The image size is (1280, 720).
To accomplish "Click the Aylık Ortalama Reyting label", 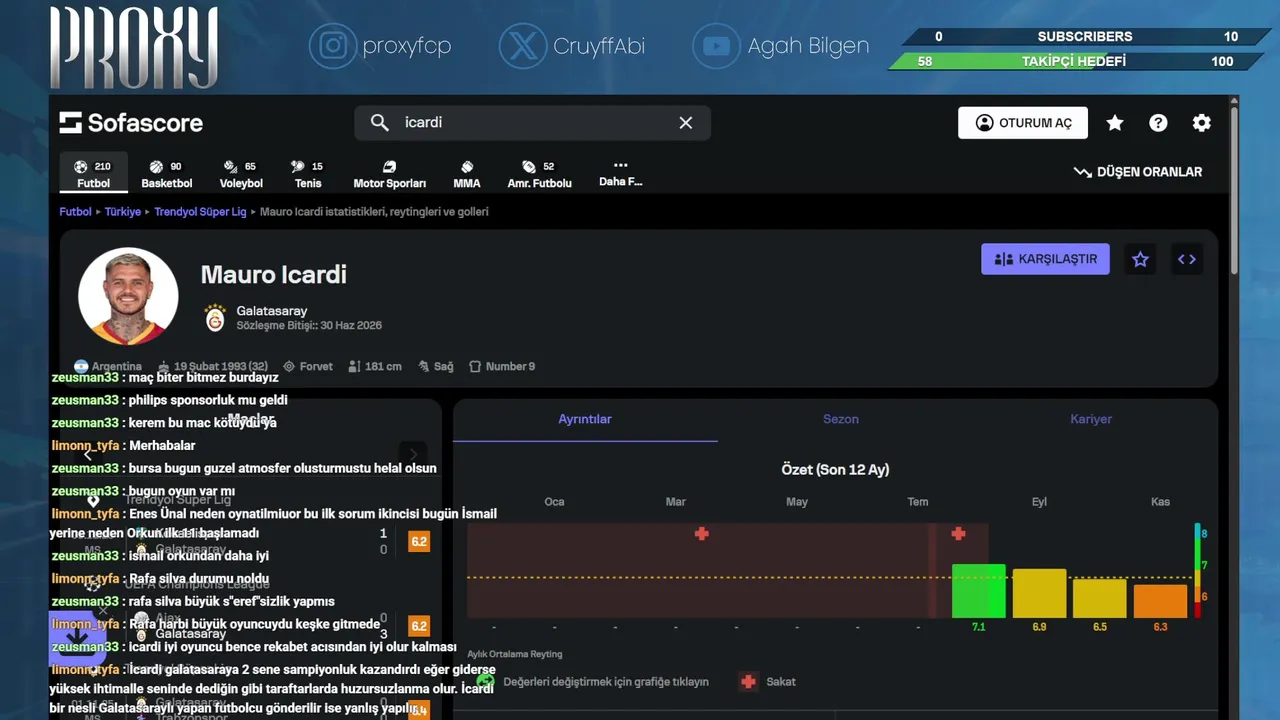I will click(x=515, y=654).
